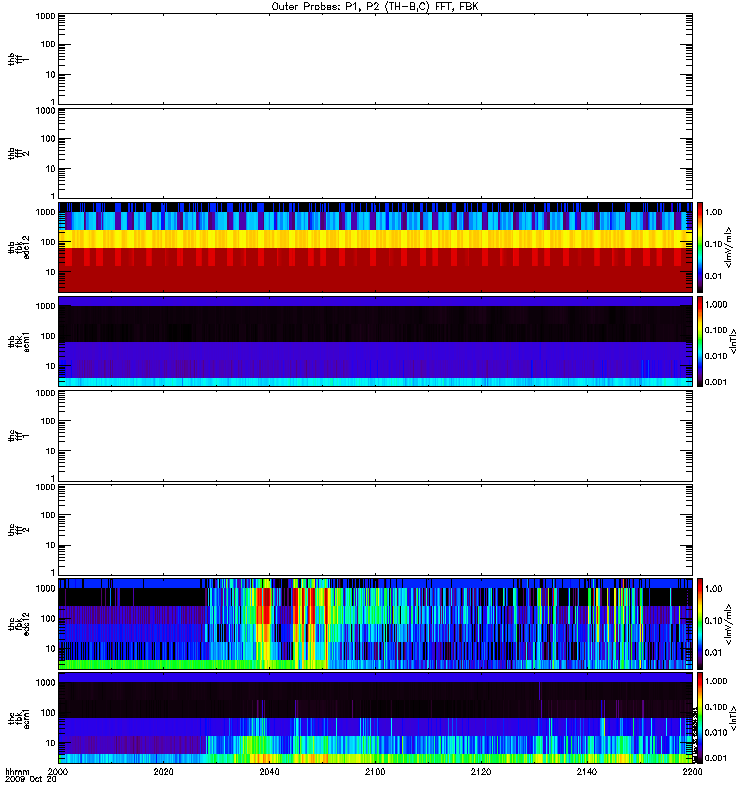
Task: Select the thc fbk edc12 spectrogram panel
Action: click(376, 623)
